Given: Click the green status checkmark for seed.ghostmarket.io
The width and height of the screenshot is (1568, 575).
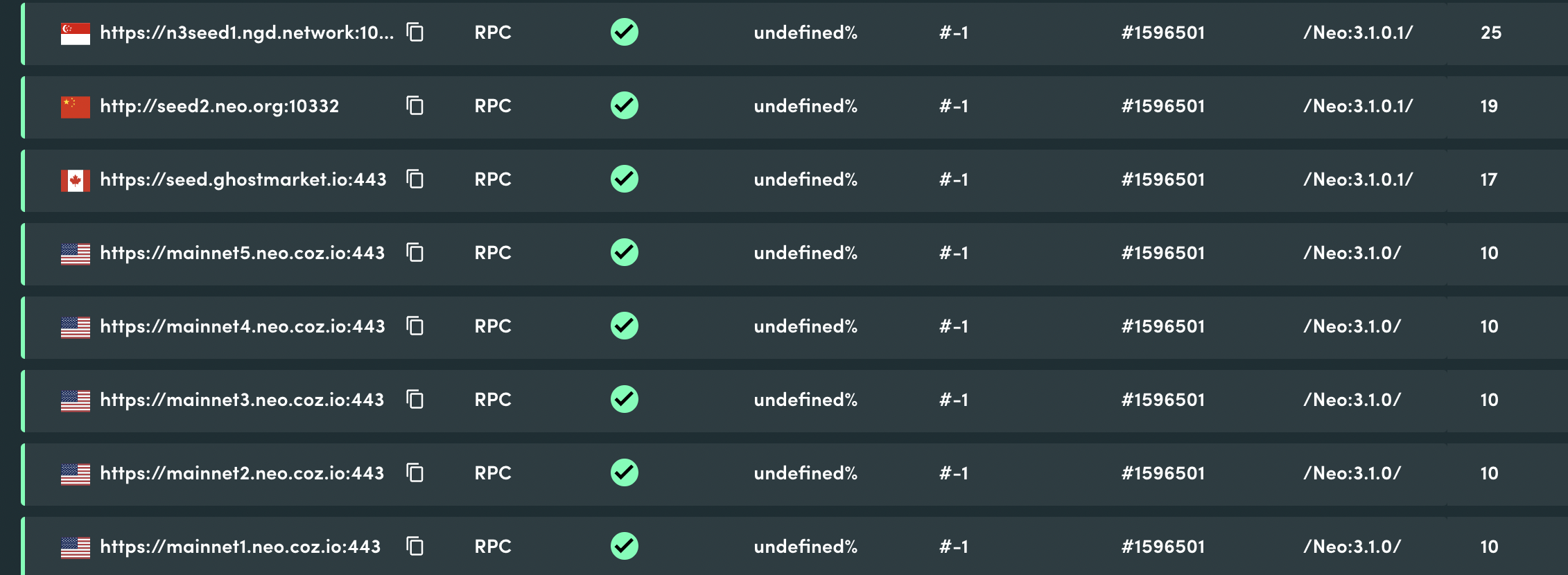Looking at the screenshot, I should click(623, 179).
